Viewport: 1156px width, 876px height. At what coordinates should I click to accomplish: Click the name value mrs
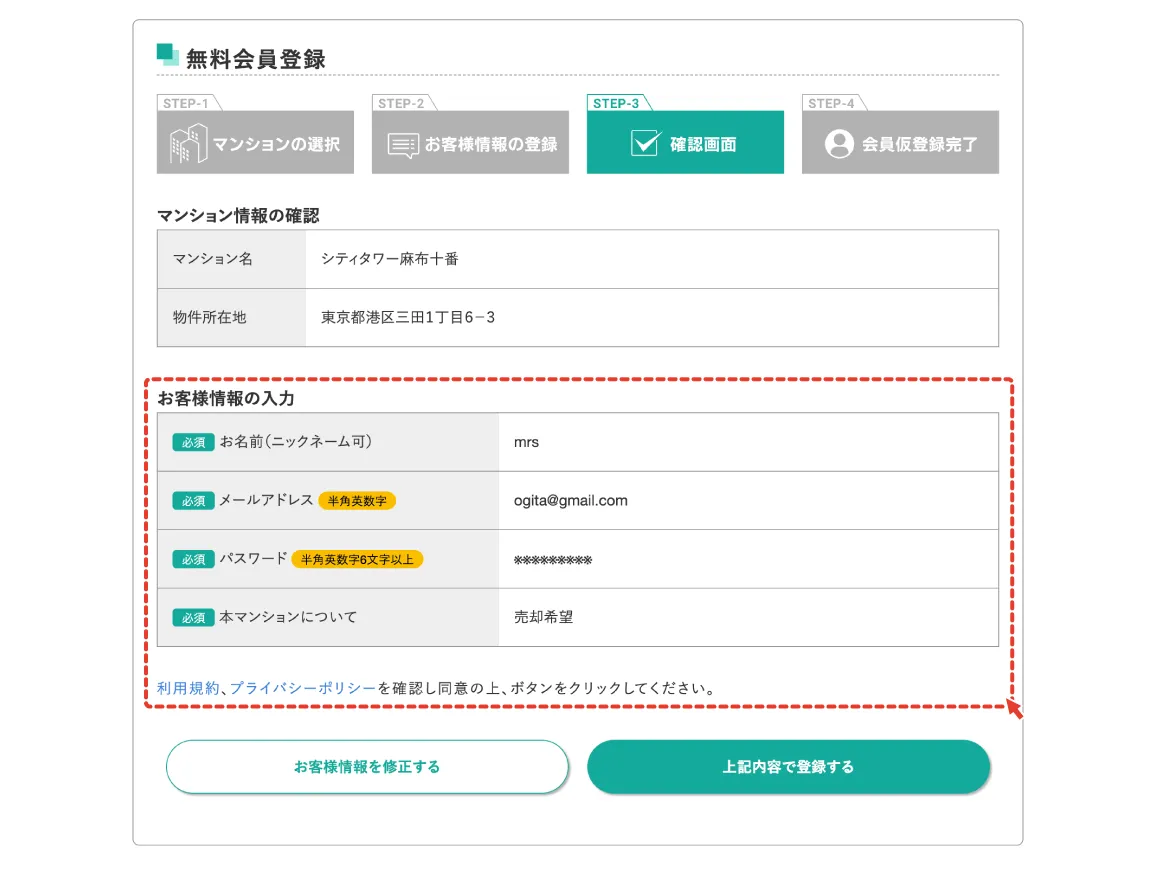coord(526,442)
